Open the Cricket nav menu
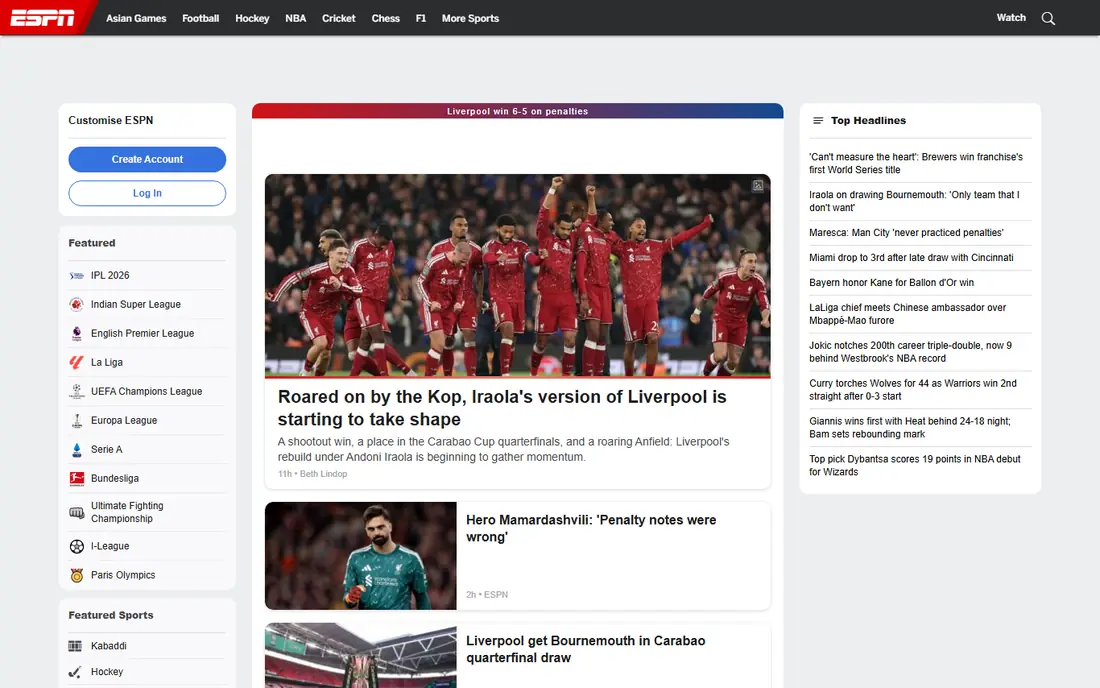1100x688 pixels. coord(339,18)
